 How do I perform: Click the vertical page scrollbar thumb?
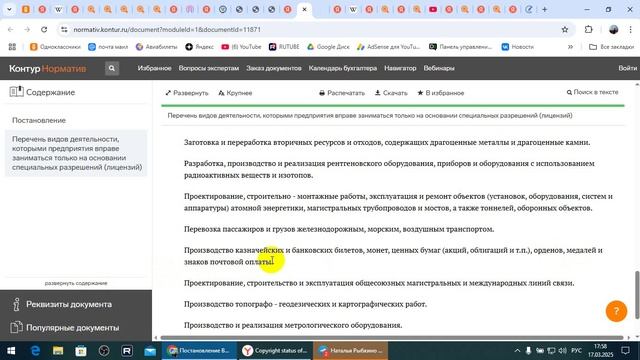(637, 294)
